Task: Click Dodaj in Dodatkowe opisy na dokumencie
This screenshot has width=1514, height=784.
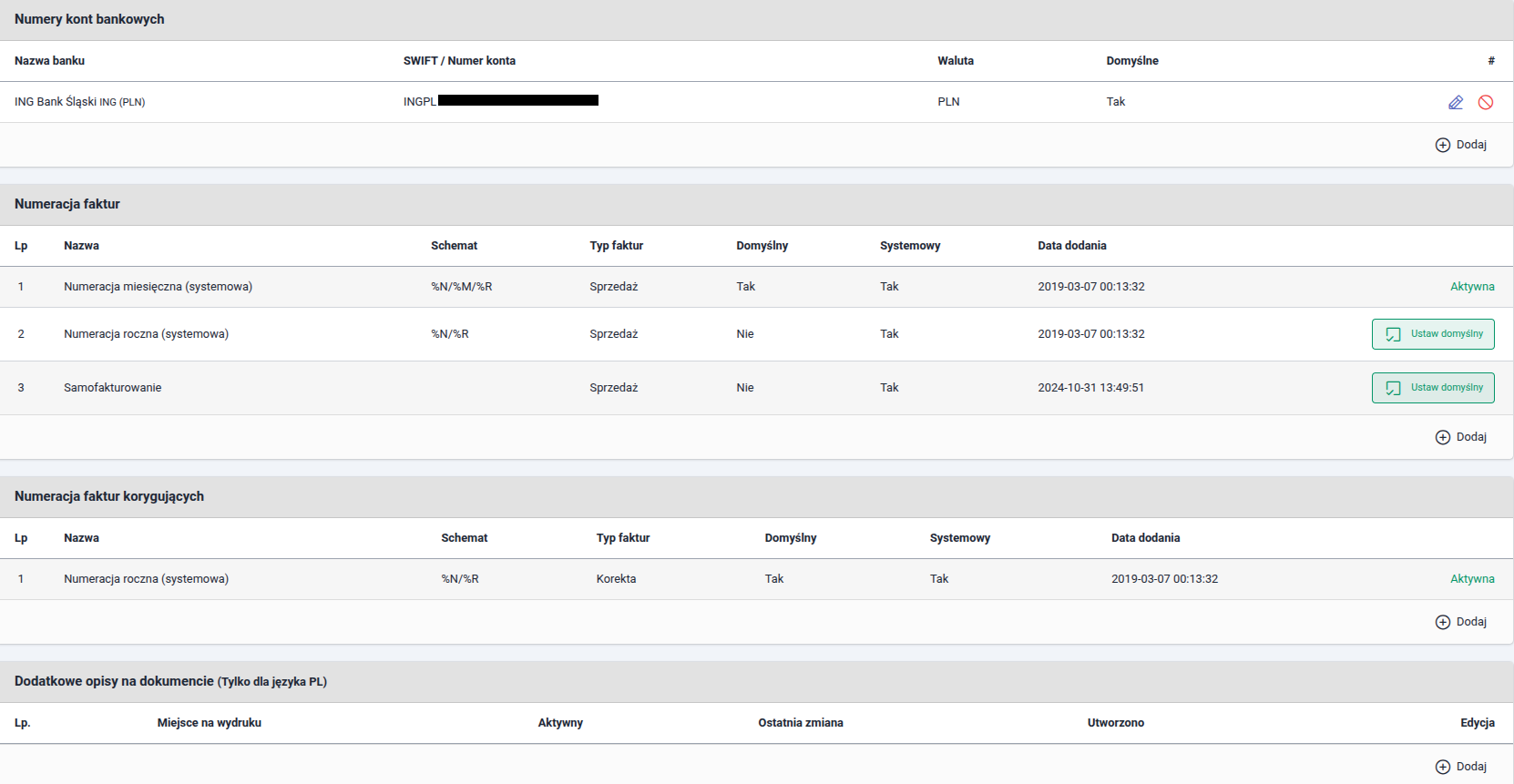Action: click(x=1461, y=767)
